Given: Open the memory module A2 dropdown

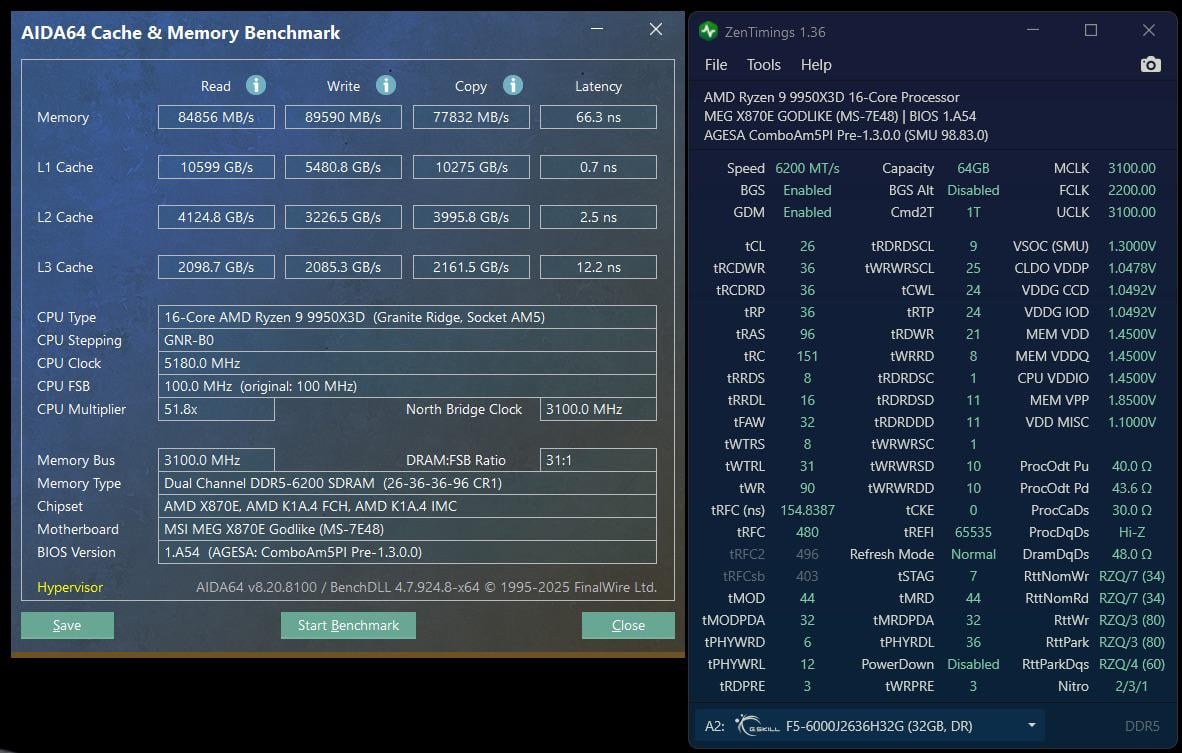Looking at the screenshot, I should point(1031,725).
